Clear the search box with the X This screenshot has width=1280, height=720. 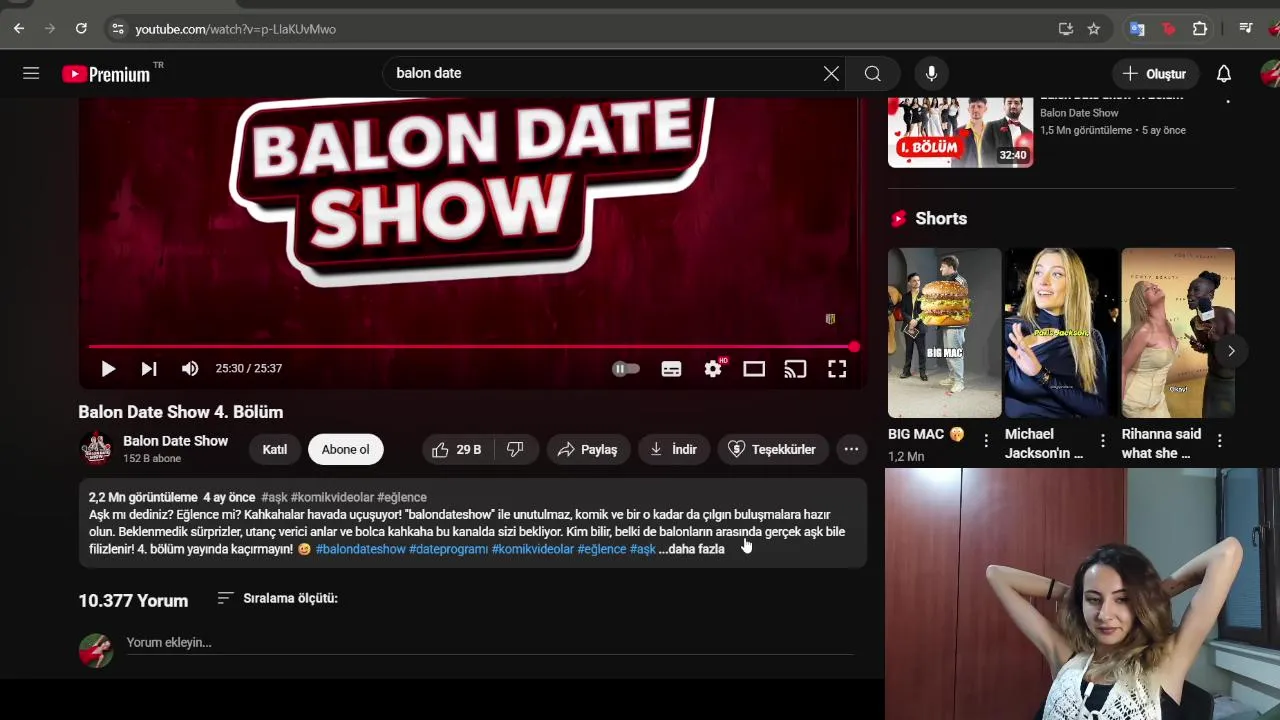831,73
